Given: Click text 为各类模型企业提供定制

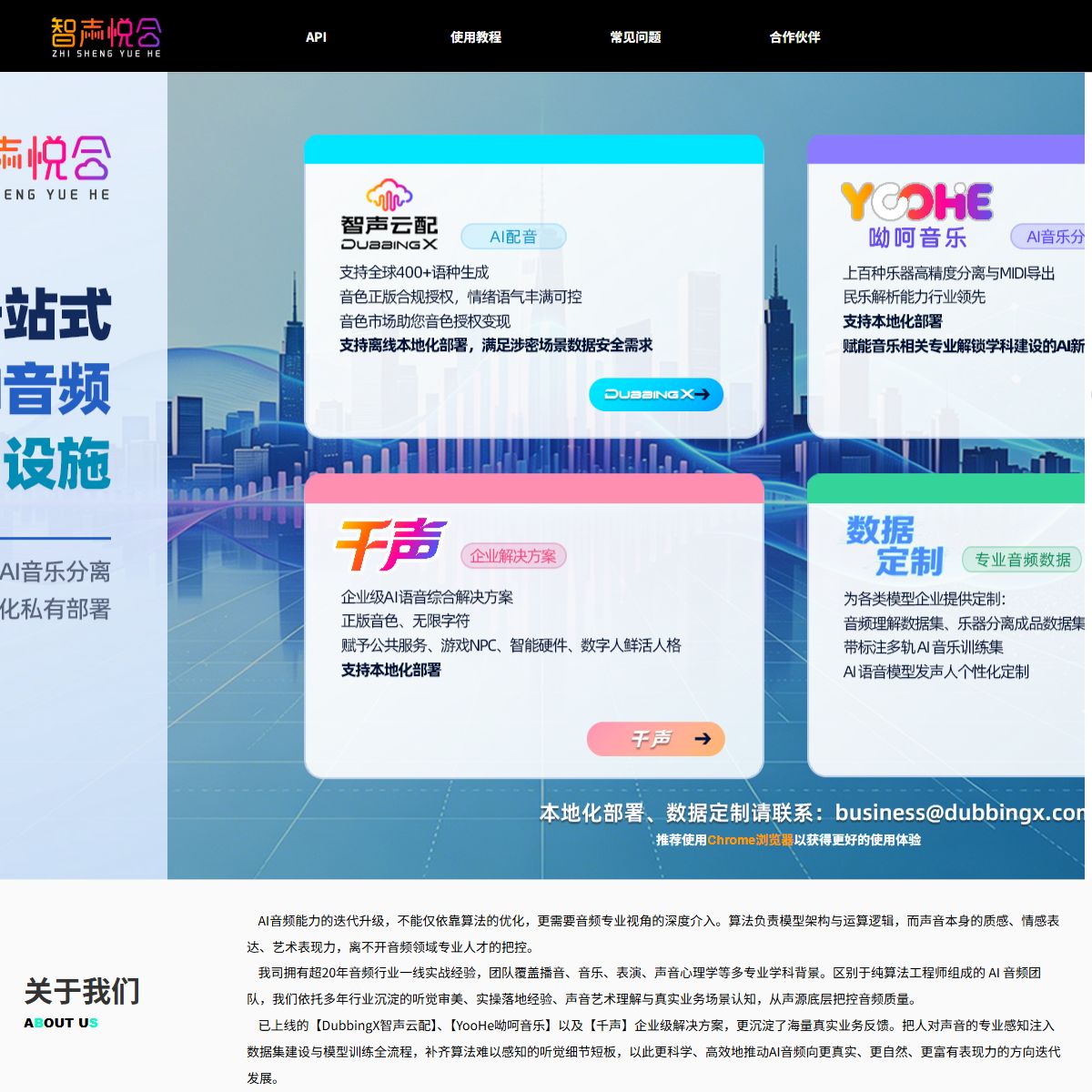Looking at the screenshot, I should [x=925, y=599].
